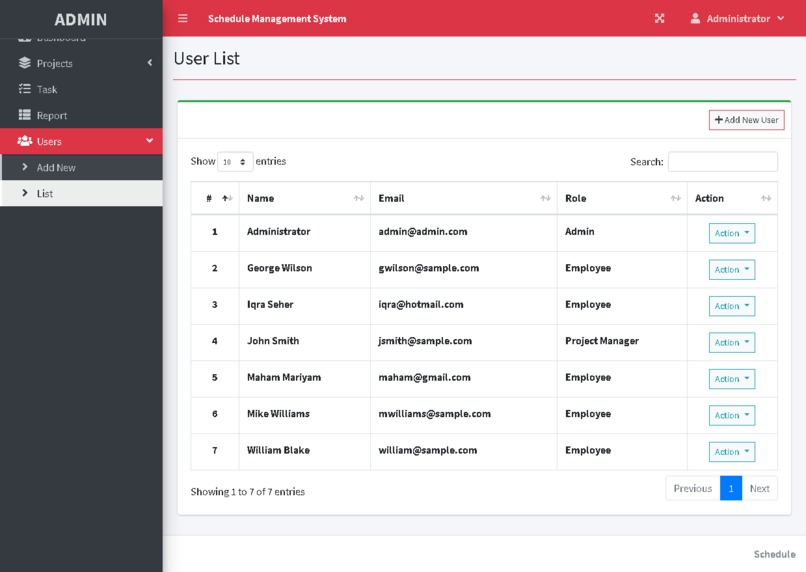The image size is (806, 572).
Task: Select the Users menu item
Action: [x=81, y=141]
